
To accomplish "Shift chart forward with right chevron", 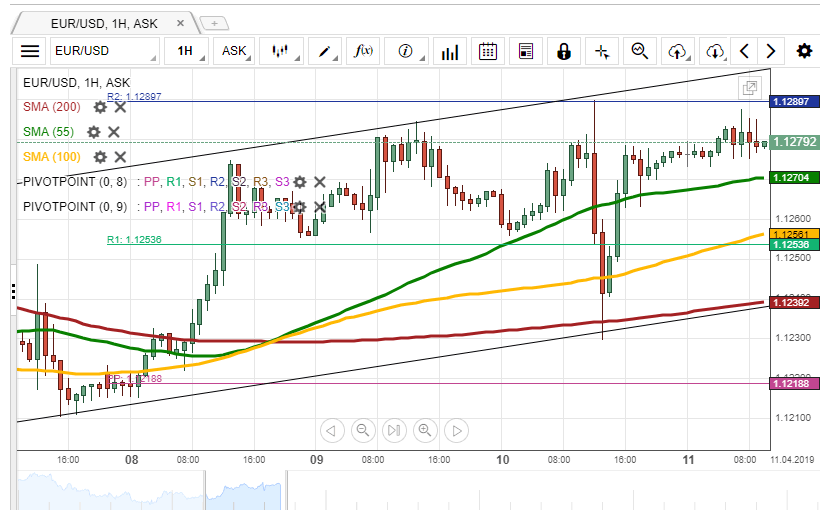I will 771,51.
